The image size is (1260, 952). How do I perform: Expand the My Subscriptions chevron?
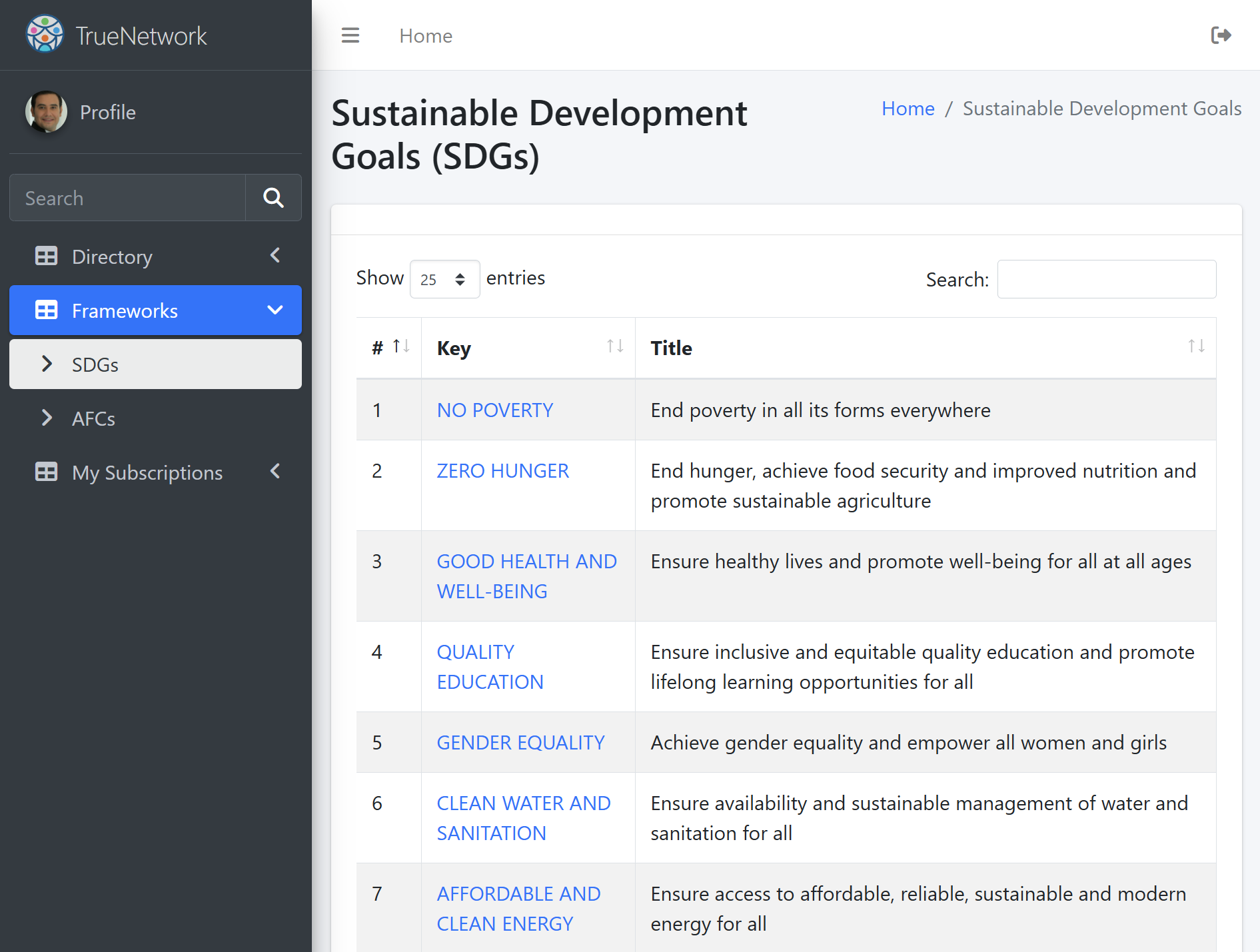point(275,472)
